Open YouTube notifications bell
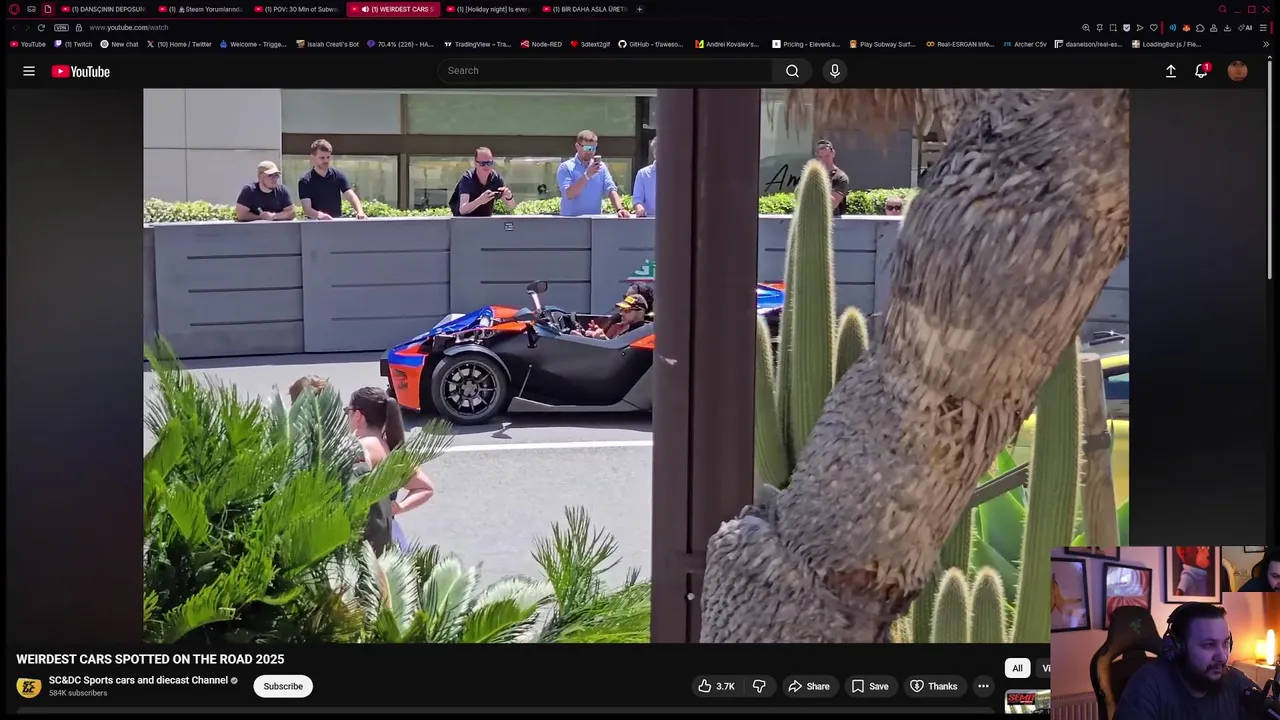 tap(1201, 71)
